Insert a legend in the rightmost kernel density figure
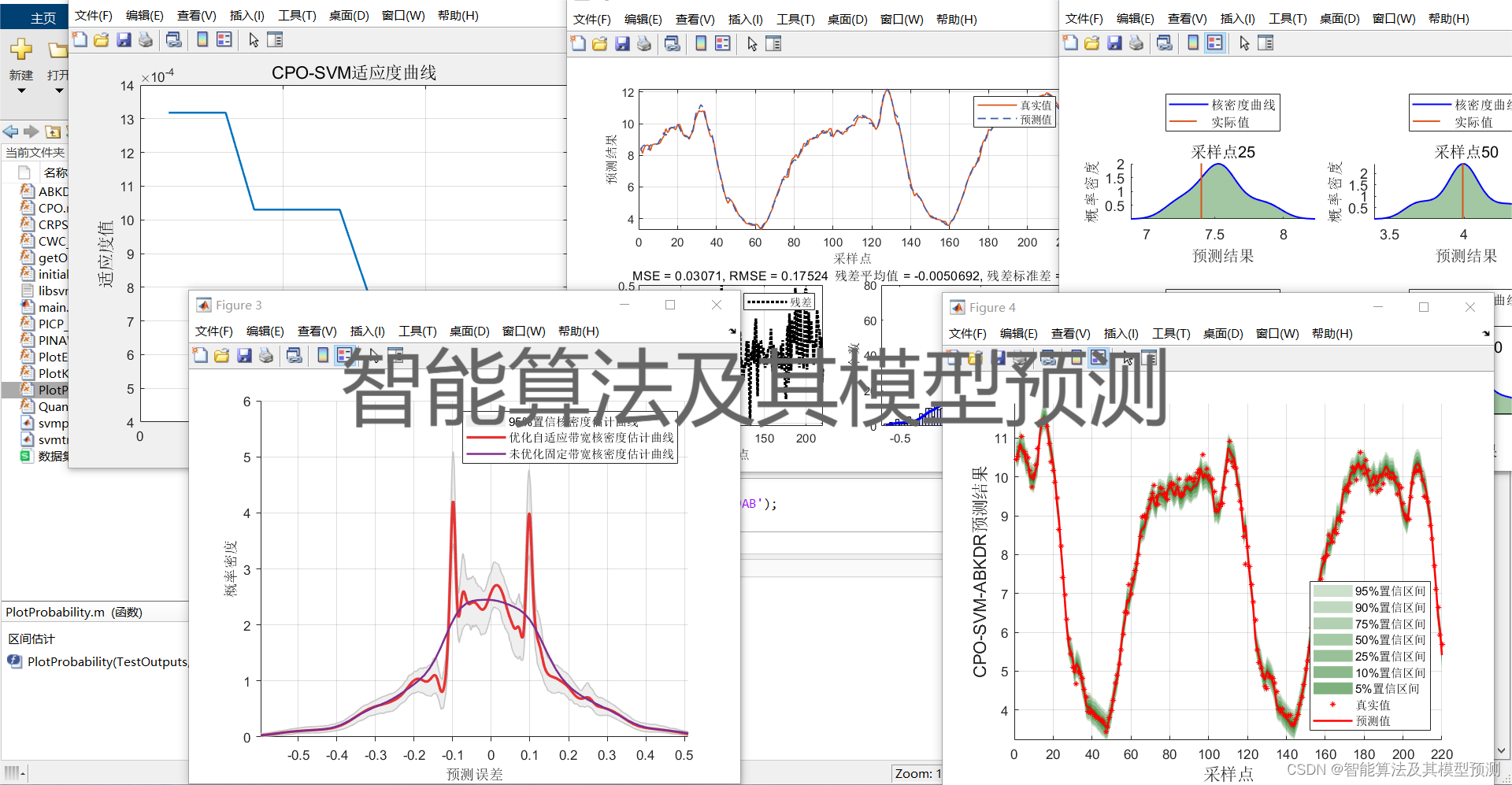 (1214, 43)
